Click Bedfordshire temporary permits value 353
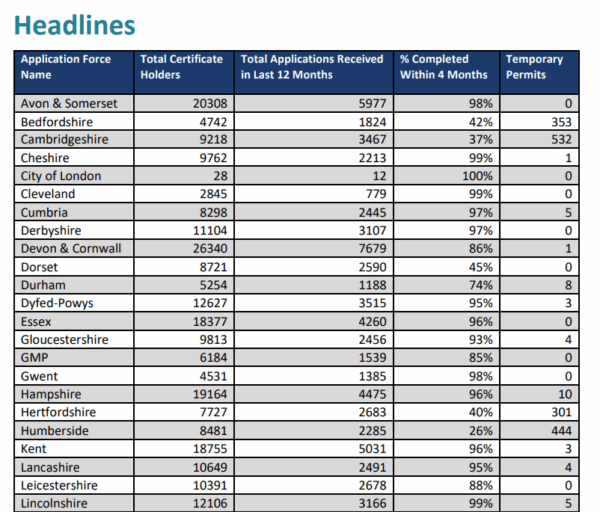The width and height of the screenshot is (600, 512). click(x=562, y=122)
